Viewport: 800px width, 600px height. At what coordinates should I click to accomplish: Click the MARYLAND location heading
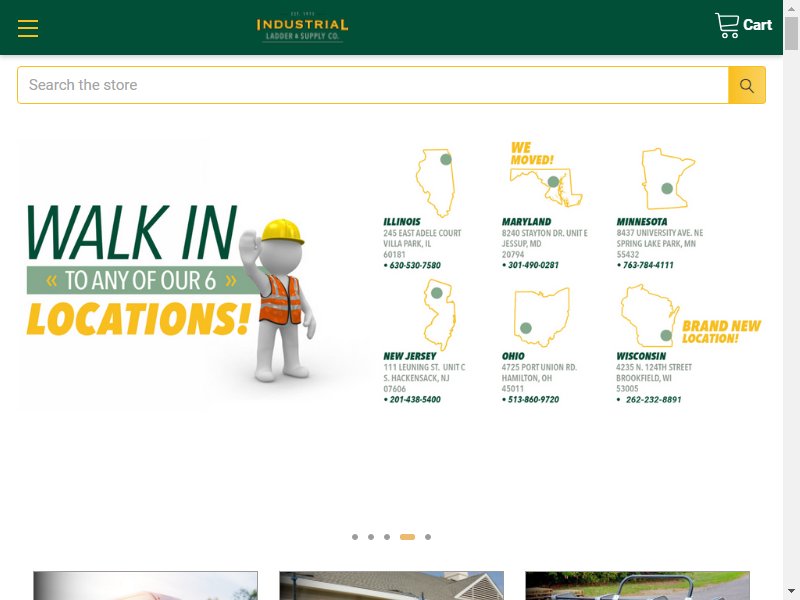527,222
